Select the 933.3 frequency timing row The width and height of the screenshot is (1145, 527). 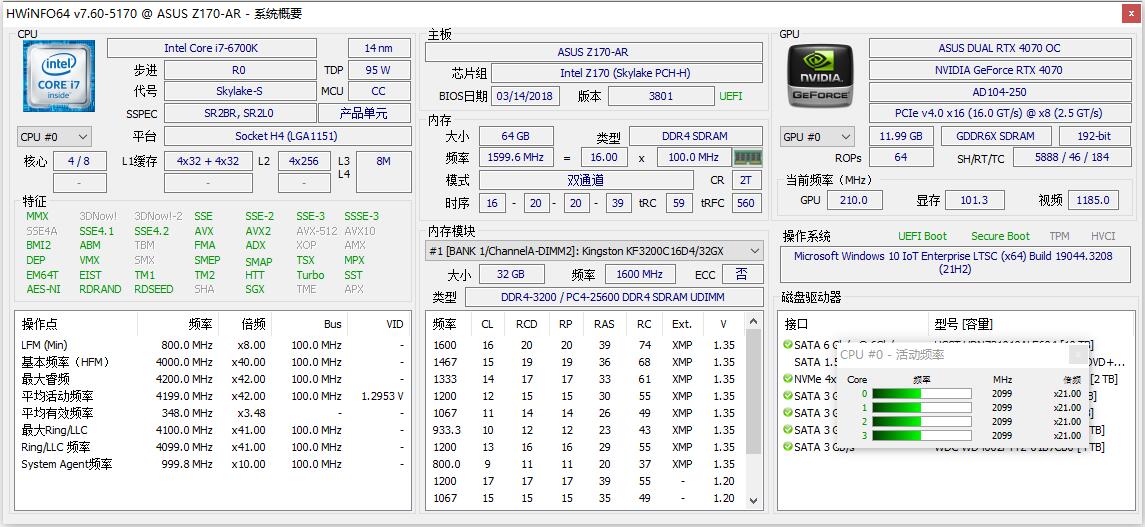click(x=586, y=430)
